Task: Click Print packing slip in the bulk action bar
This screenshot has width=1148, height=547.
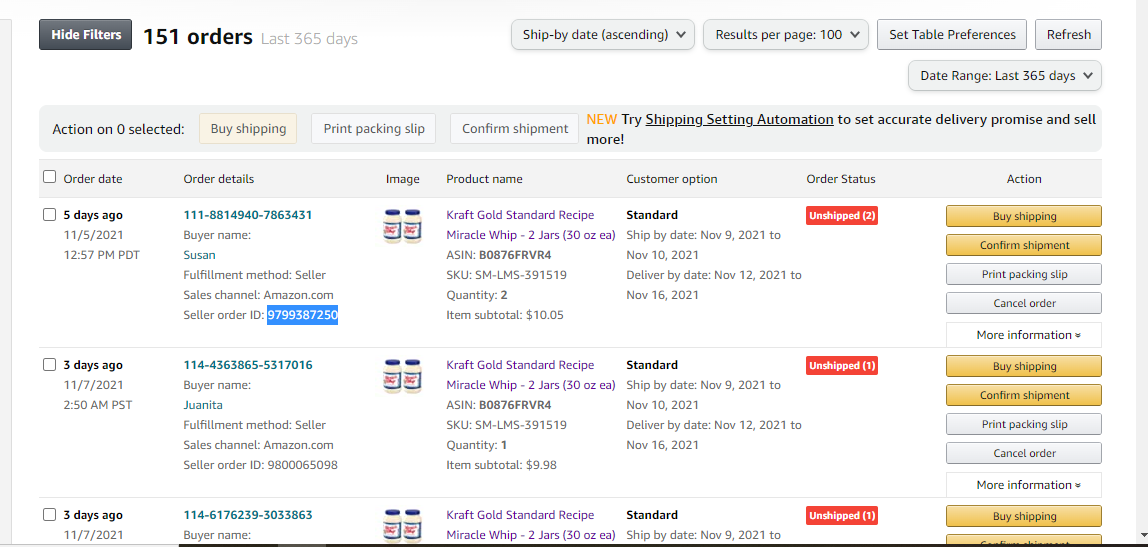Action: (x=373, y=129)
